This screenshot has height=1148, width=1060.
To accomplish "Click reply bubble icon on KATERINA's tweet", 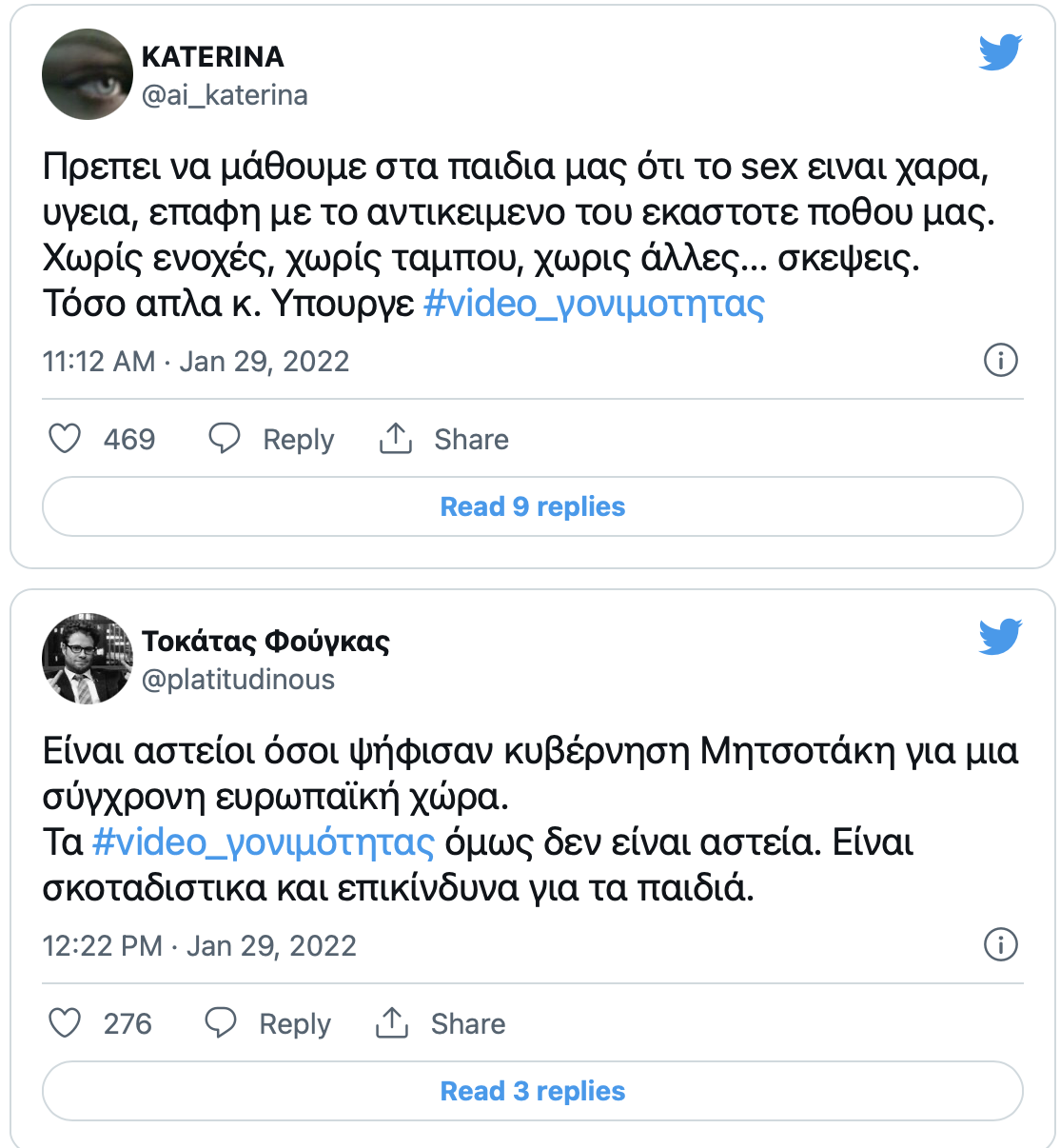I will pyautogui.click(x=225, y=439).
